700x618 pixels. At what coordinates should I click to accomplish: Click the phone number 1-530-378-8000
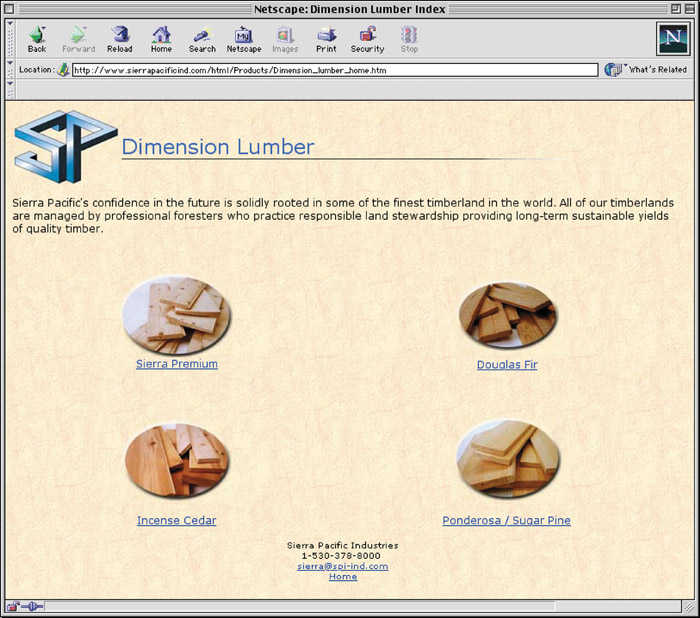click(341, 556)
